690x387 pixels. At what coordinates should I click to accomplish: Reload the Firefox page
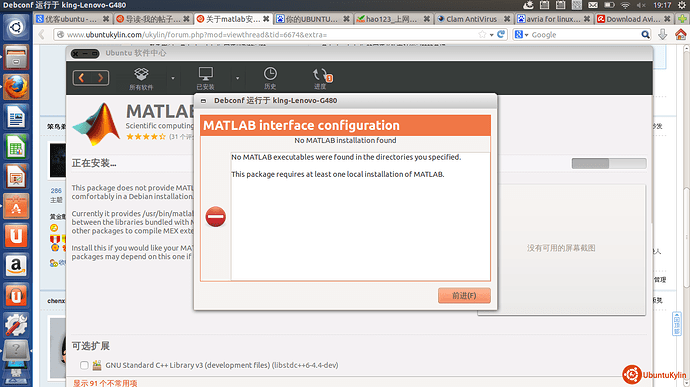(x=501, y=34)
